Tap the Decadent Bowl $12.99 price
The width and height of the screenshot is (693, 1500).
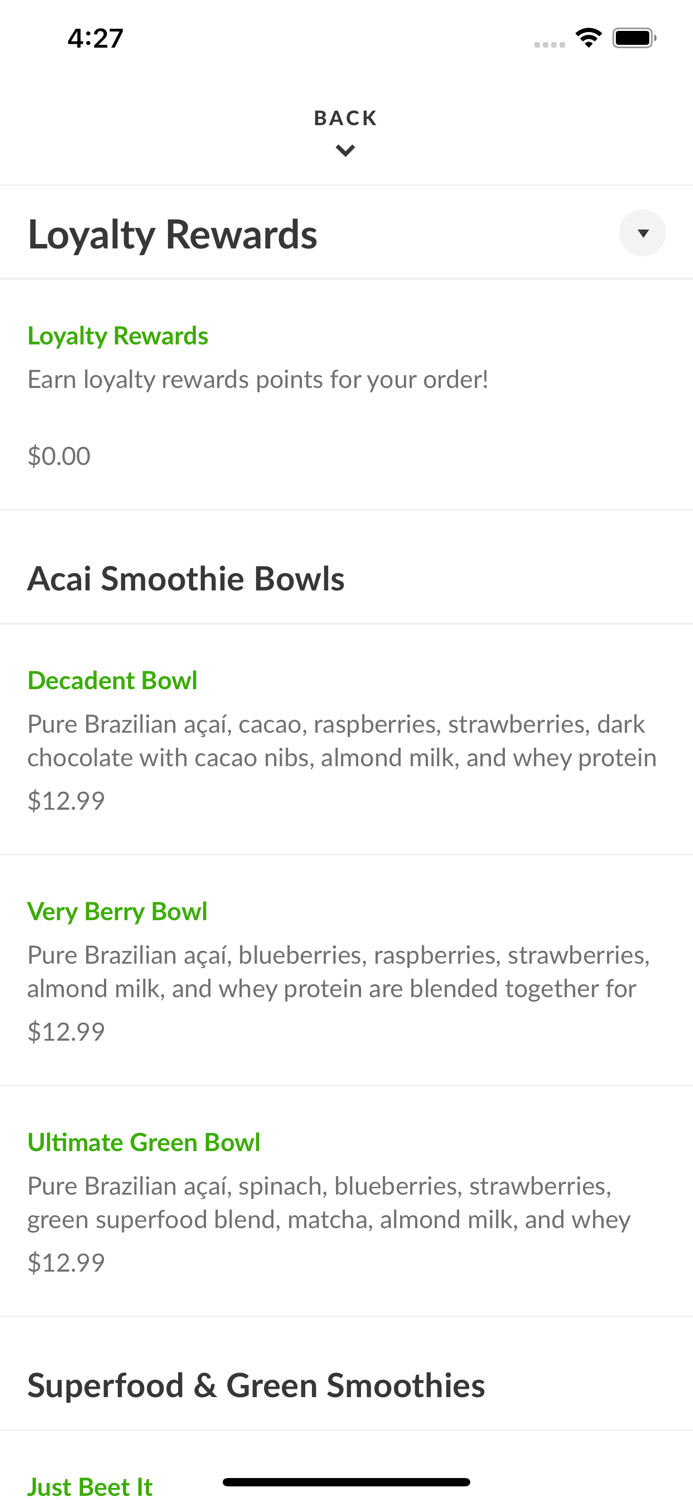(66, 801)
